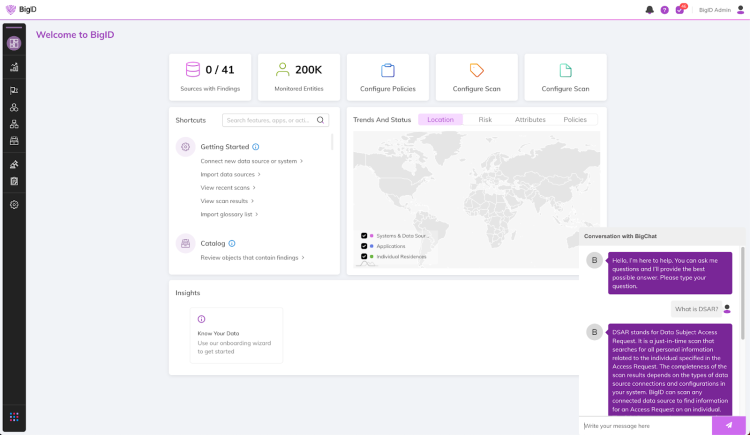Open the dashboard home icon in sidebar
Image resolution: width=750 pixels, height=435 pixels.
[14, 43]
